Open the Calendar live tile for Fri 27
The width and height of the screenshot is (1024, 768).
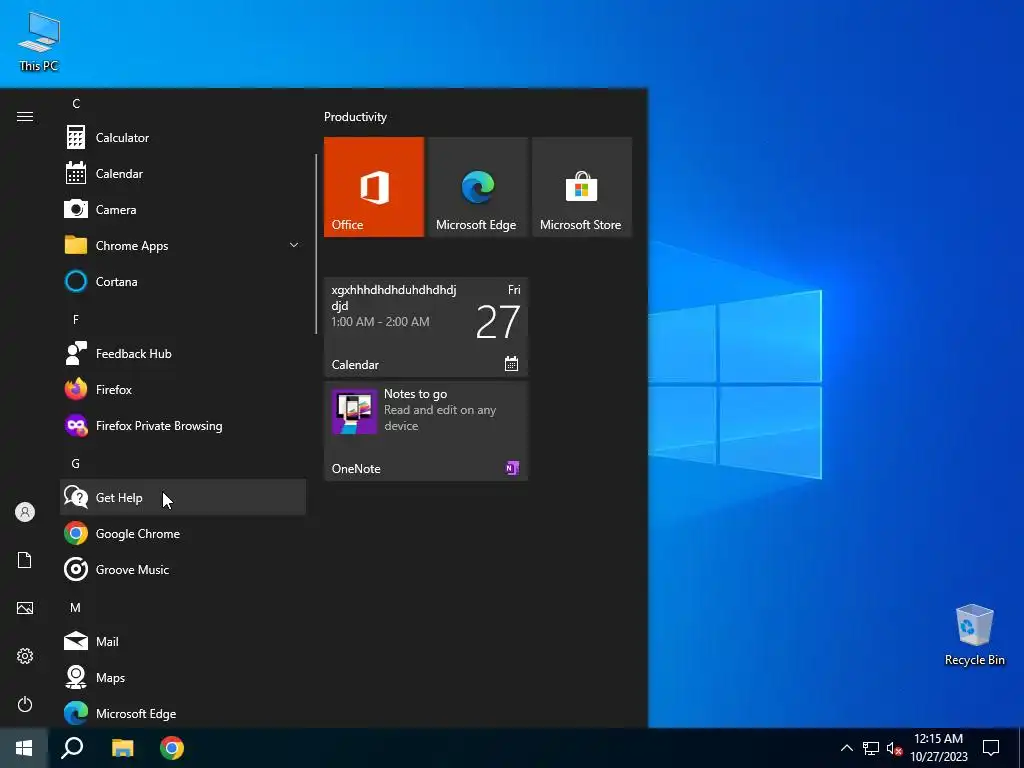coord(426,327)
